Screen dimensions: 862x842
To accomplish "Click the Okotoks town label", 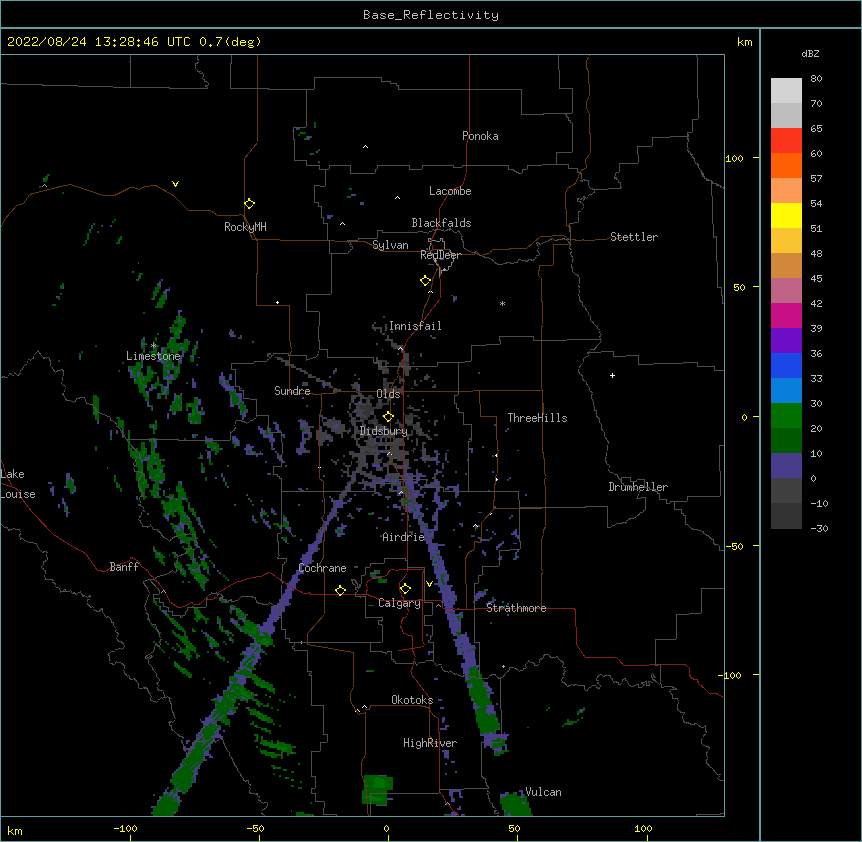I will tap(412, 700).
